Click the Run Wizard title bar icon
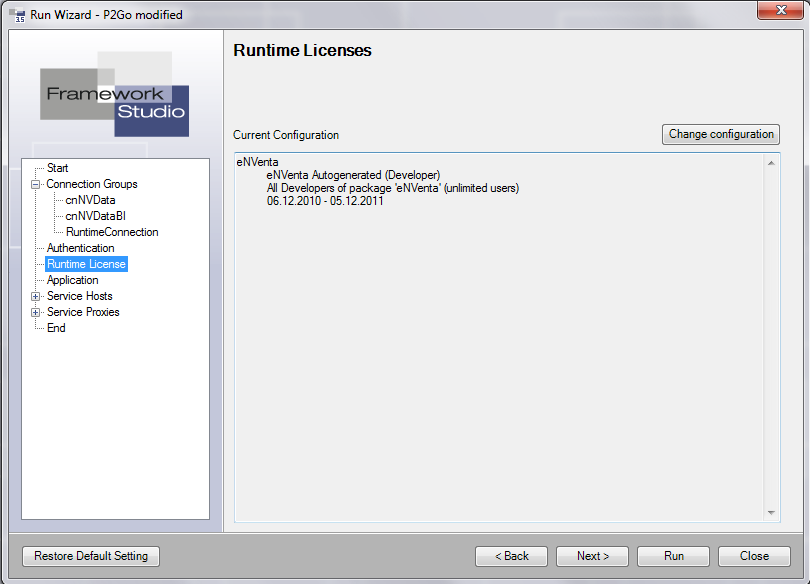The width and height of the screenshot is (810, 584). (x=18, y=14)
